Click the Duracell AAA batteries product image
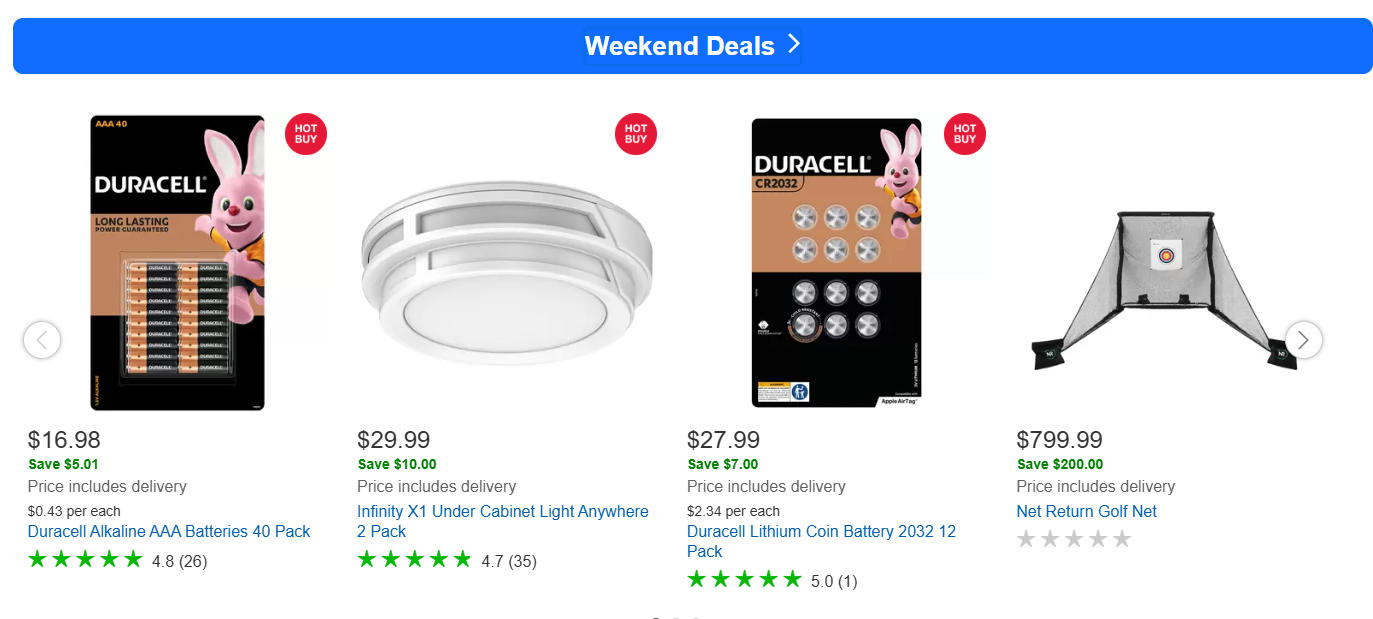The width and height of the screenshot is (1373, 619). pos(178,263)
